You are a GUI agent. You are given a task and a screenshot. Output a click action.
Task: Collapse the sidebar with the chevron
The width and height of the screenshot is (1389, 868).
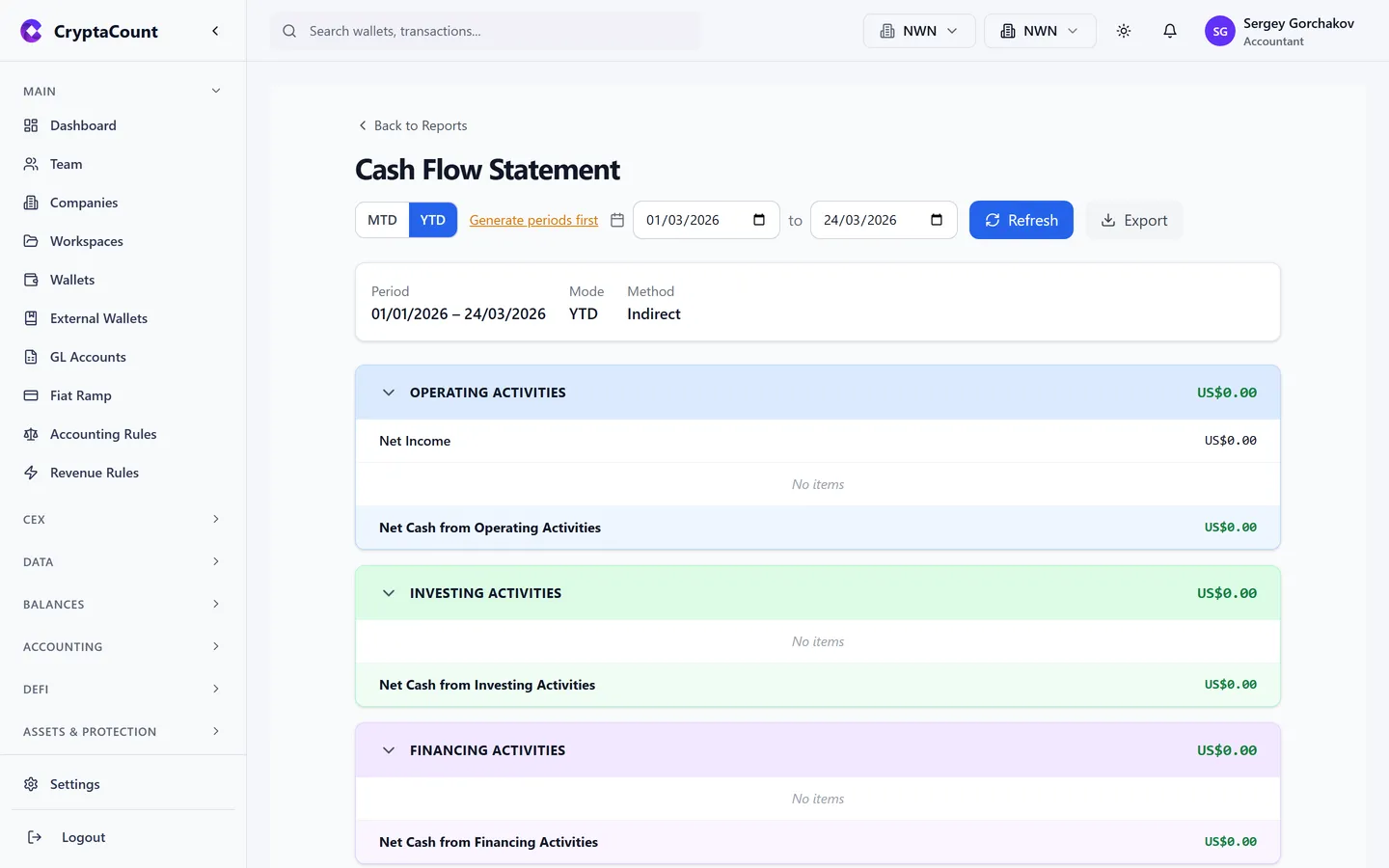coord(215,31)
